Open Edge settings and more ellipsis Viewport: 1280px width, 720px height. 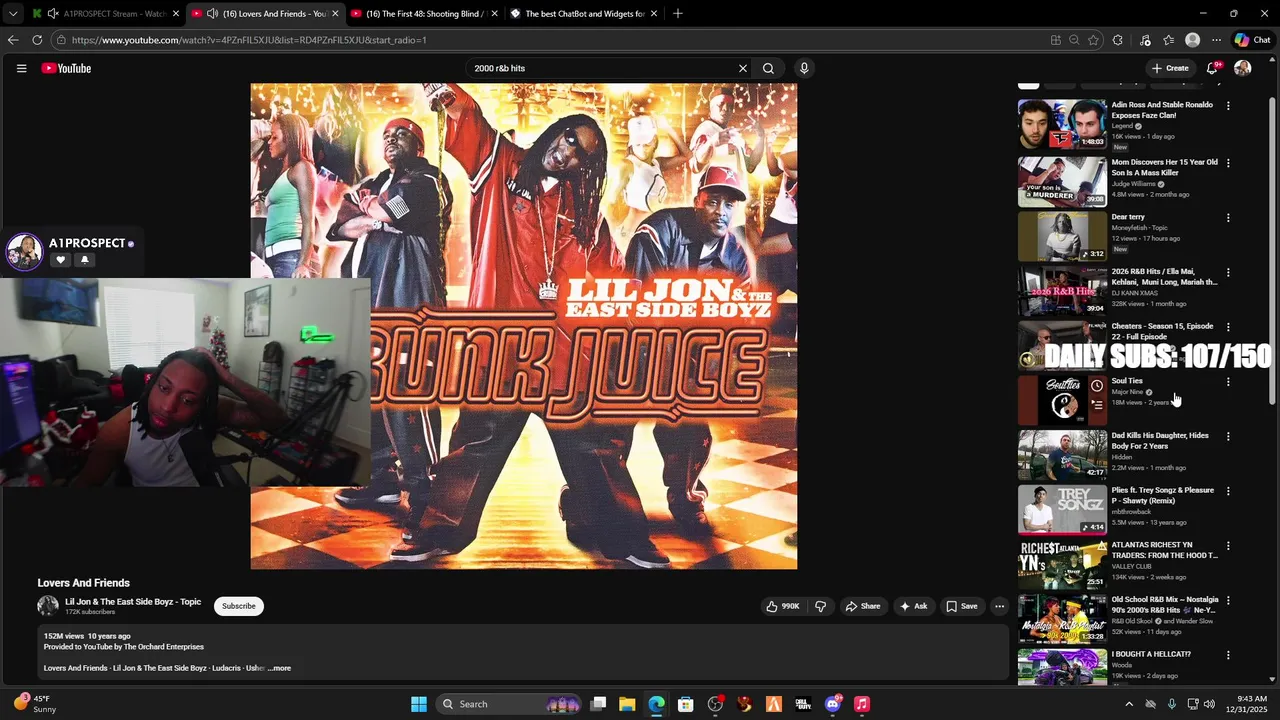(1216, 40)
